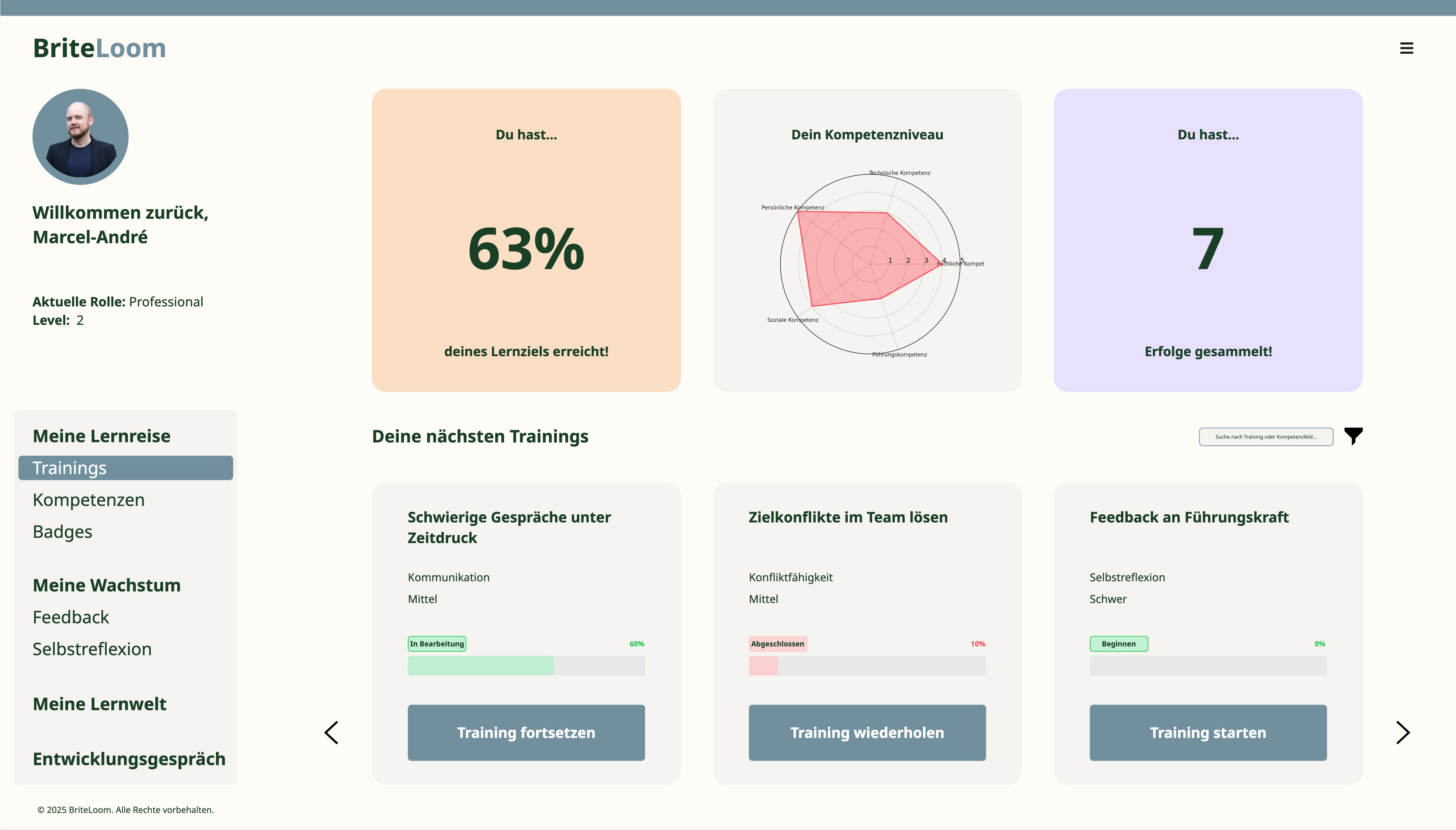
Task: Toggle the Beginnen status badge
Action: [x=1118, y=644]
